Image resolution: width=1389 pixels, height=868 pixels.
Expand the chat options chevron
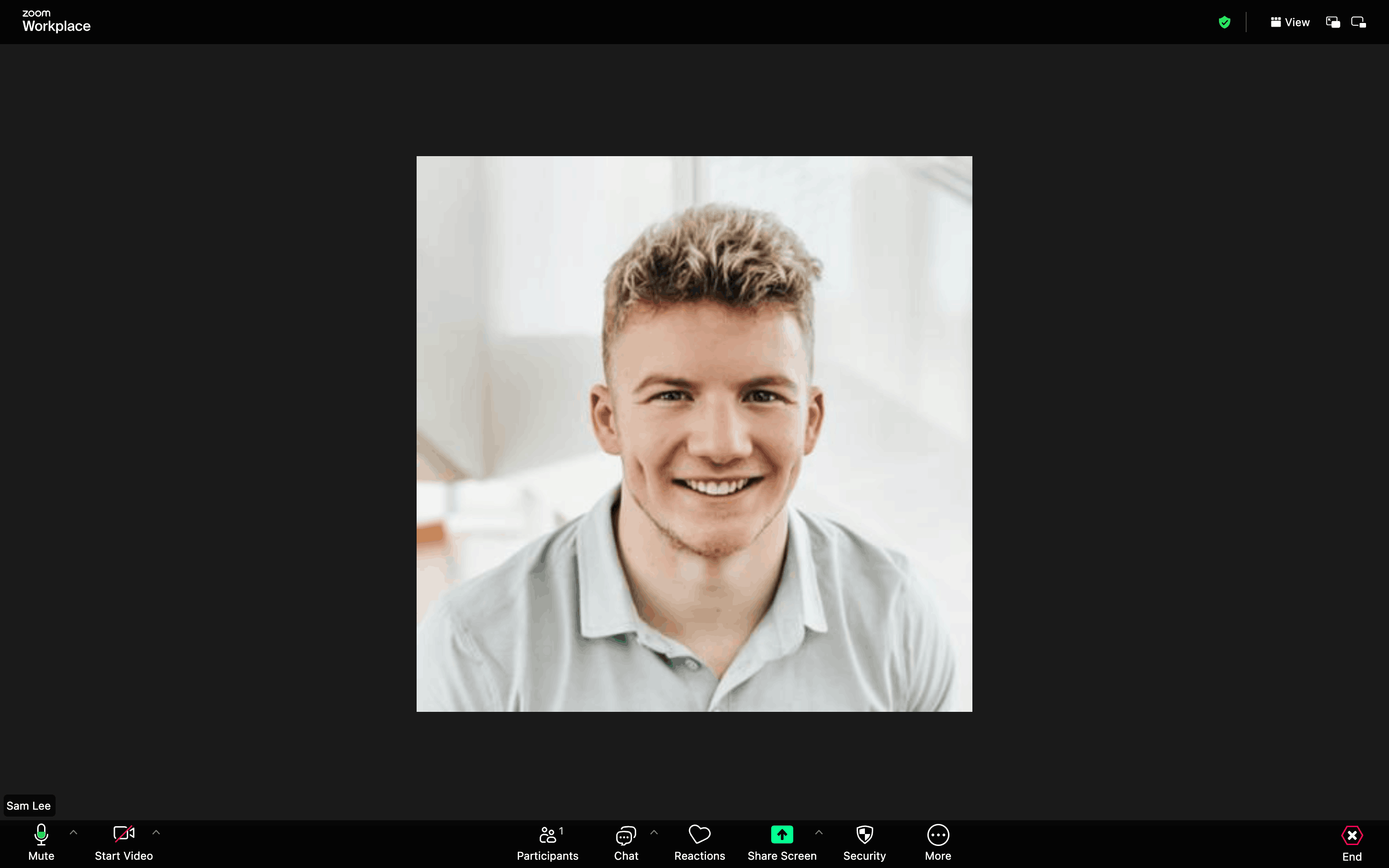(654, 832)
